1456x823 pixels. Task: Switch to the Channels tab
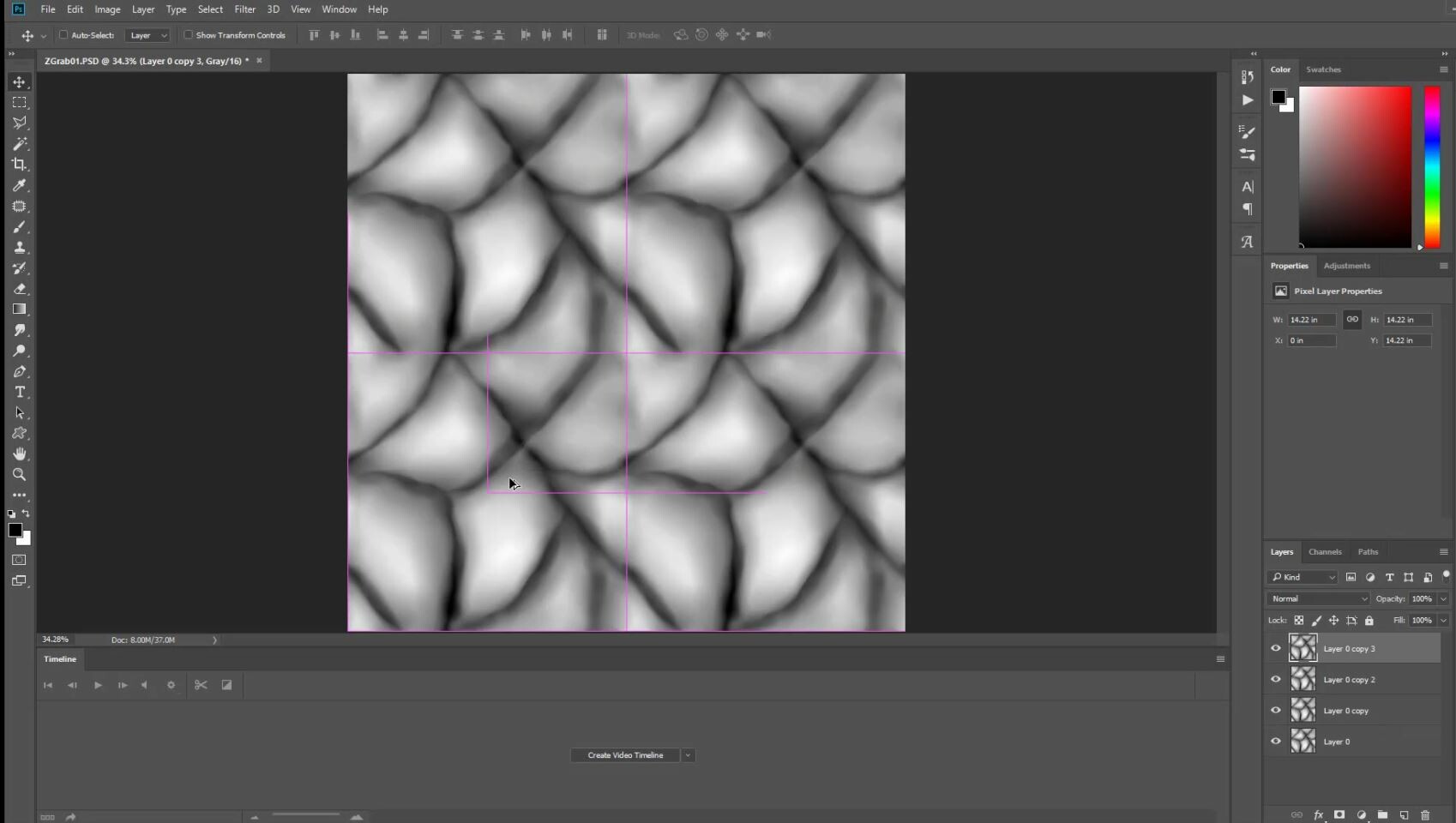point(1324,552)
